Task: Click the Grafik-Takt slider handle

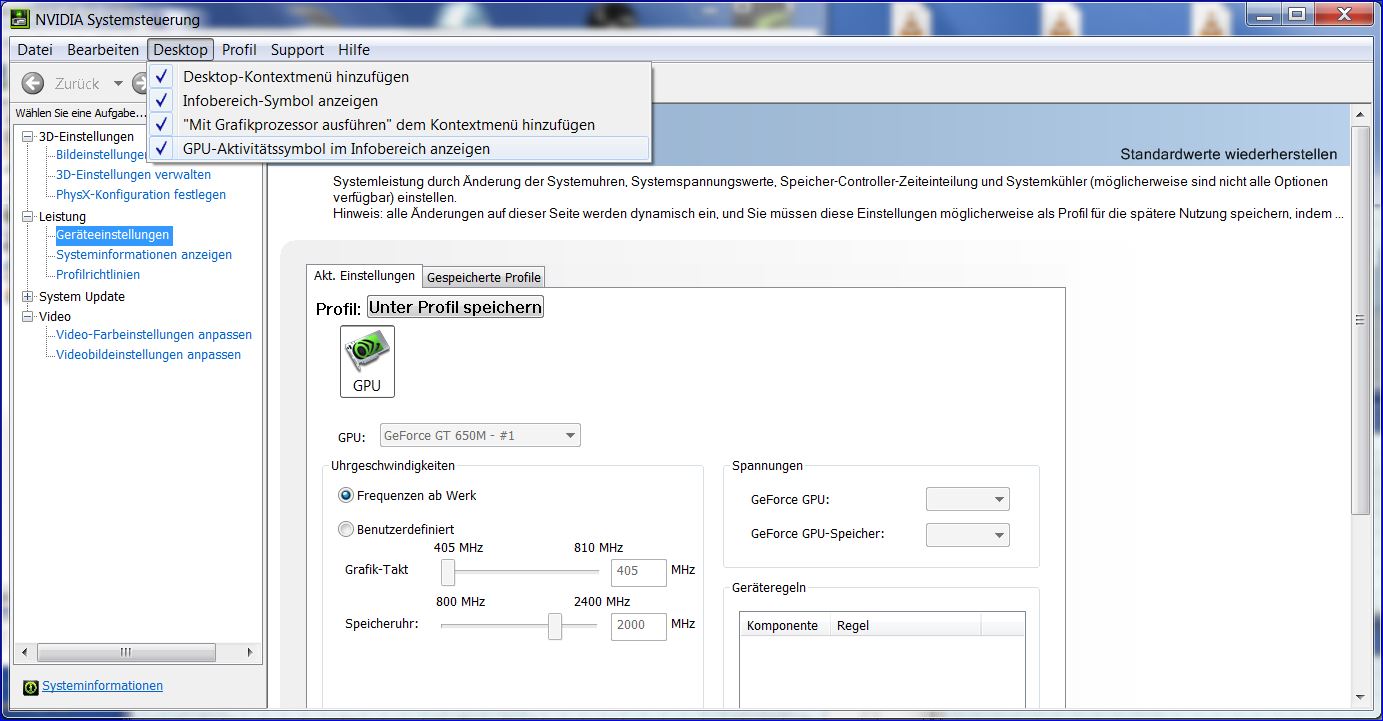Action: click(x=448, y=572)
